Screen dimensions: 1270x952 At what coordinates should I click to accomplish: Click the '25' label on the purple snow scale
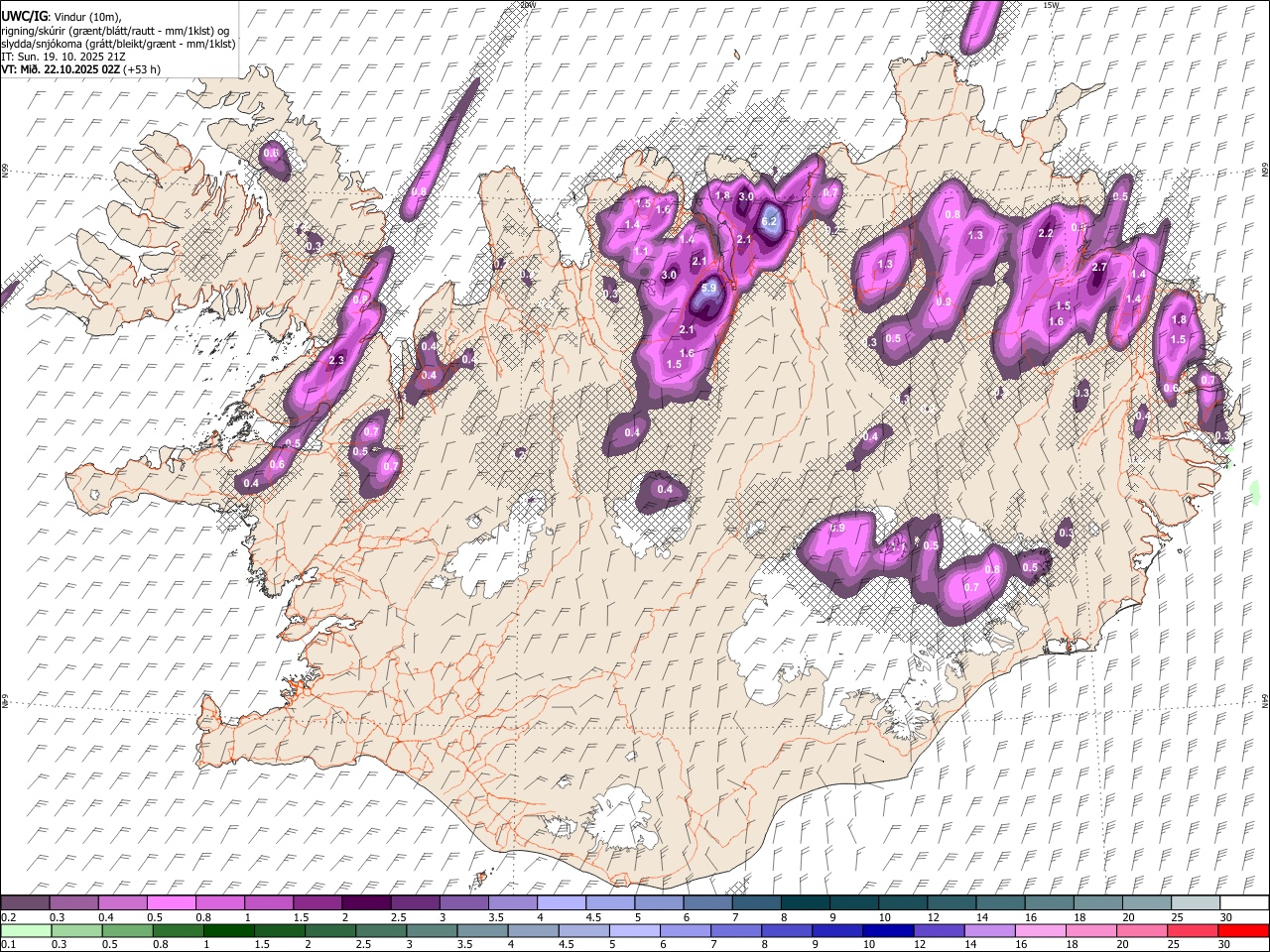pos(1176,917)
